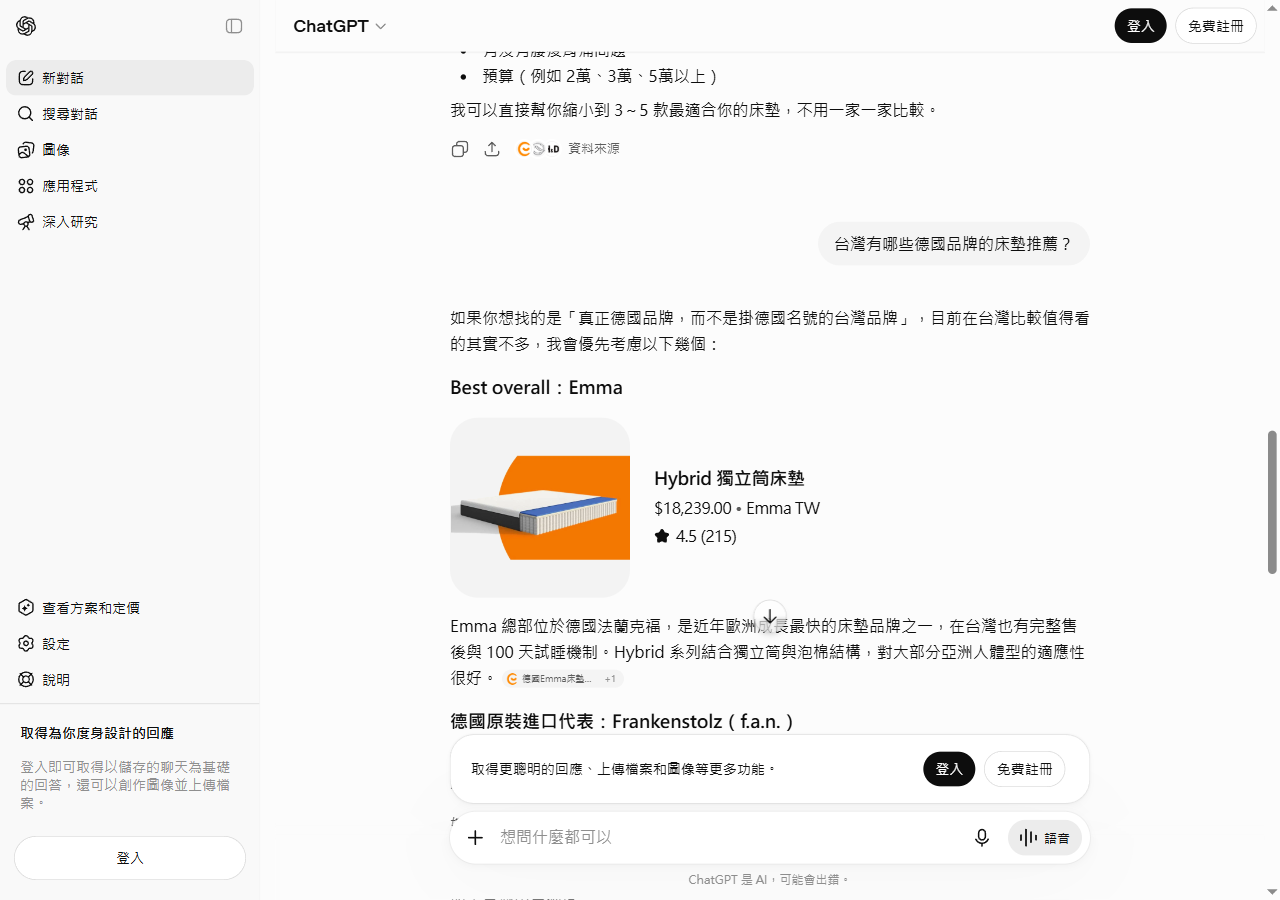This screenshot has height=900, width=1280.
Task: Open the Emma mattress product thumbnail
Action: click(540, 508)
